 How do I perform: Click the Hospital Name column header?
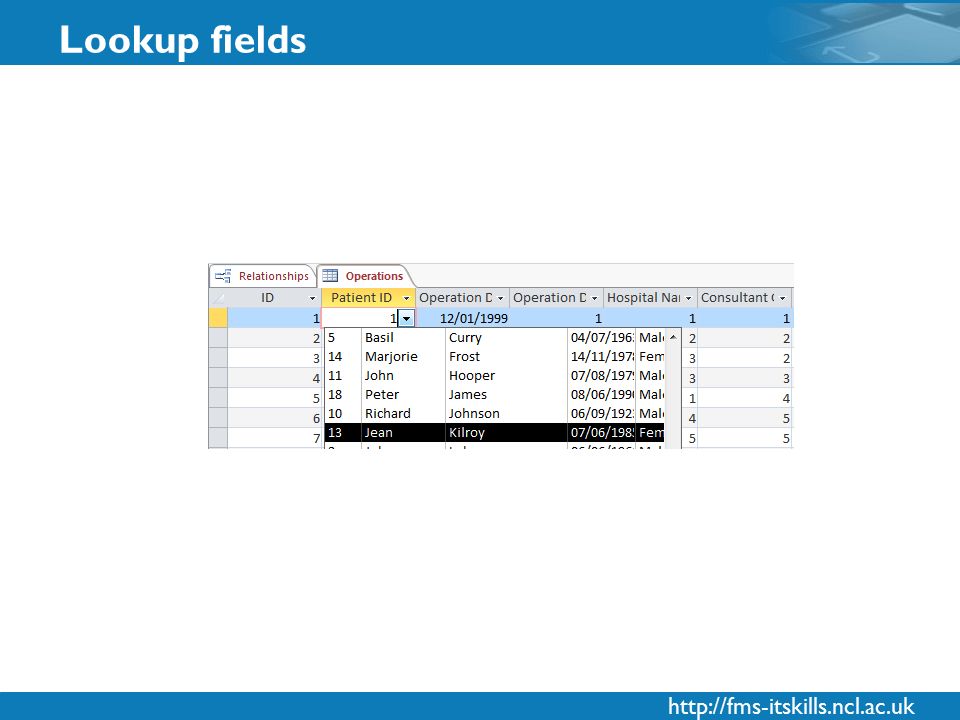(650, 298)
